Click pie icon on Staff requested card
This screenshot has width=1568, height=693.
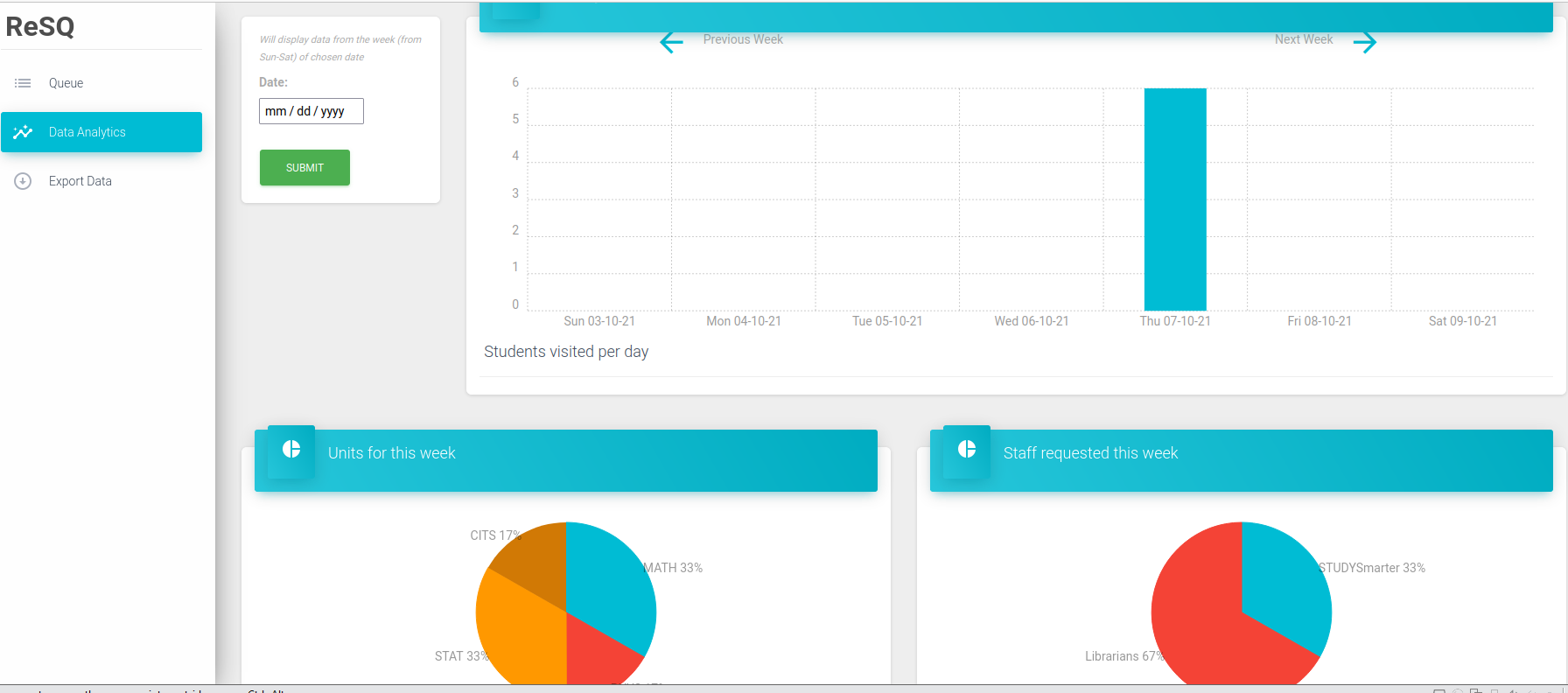967,450
